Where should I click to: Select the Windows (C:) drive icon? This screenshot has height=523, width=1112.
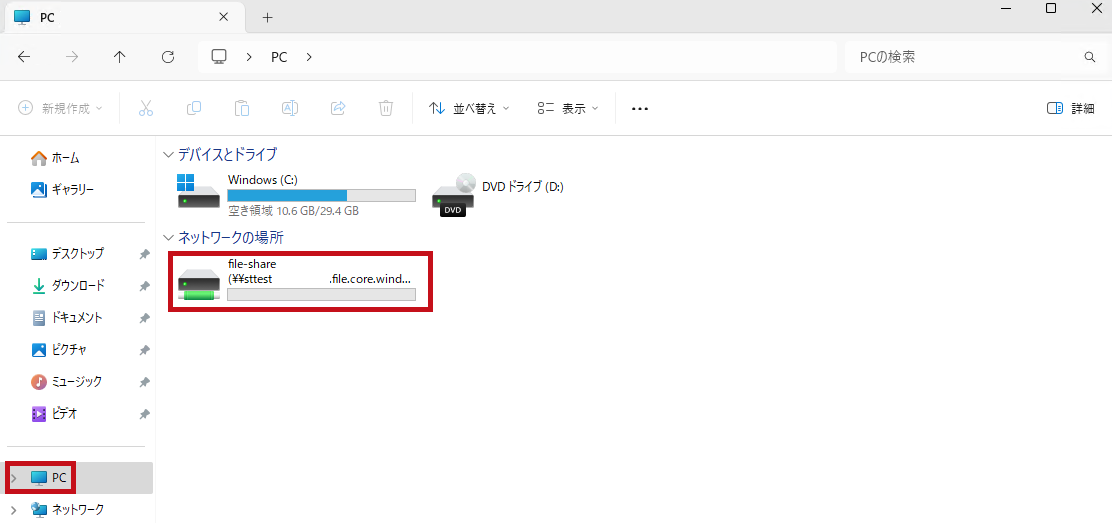[198, 192]
